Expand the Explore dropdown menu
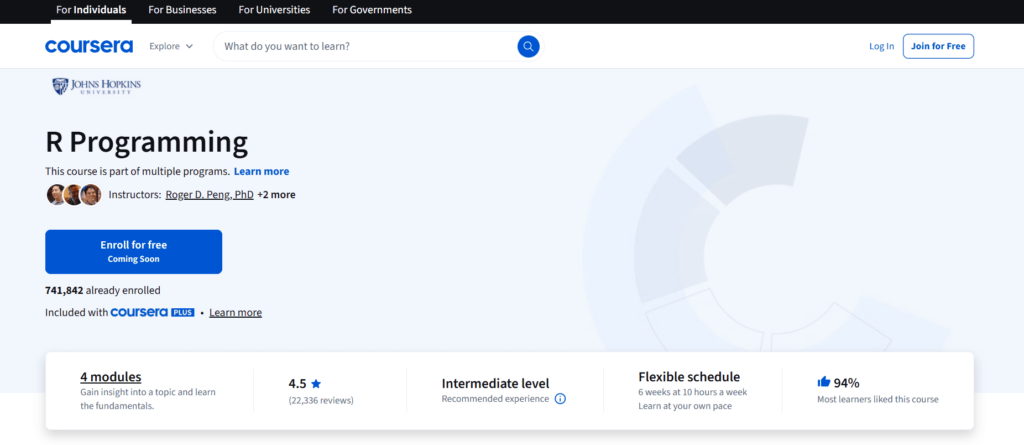The image size is (1024, 445). [x=171, y=46]
